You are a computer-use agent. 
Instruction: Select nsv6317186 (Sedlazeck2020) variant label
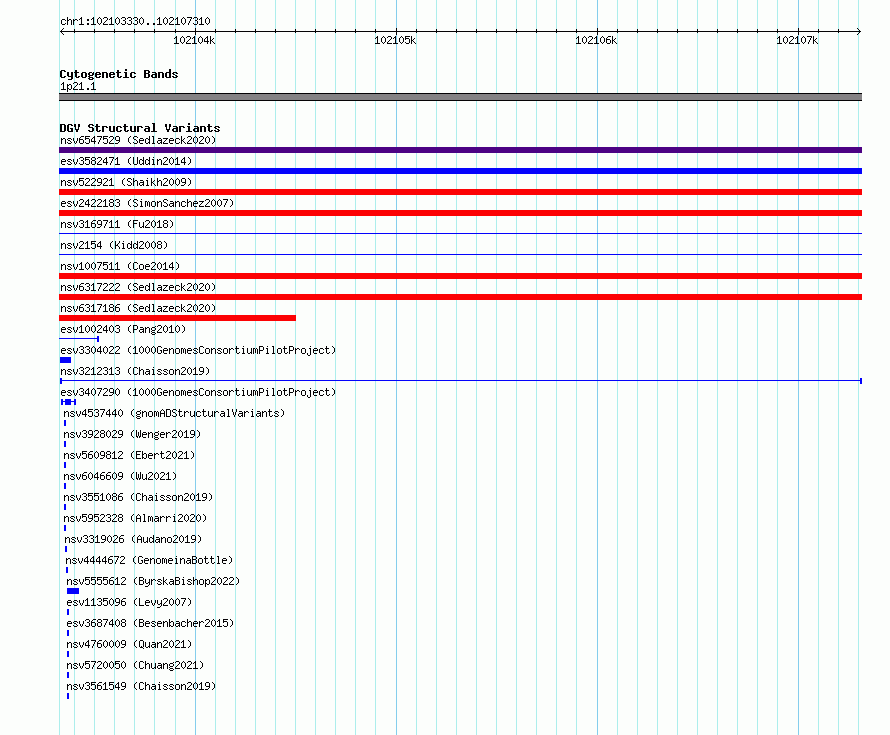point(138,308)
